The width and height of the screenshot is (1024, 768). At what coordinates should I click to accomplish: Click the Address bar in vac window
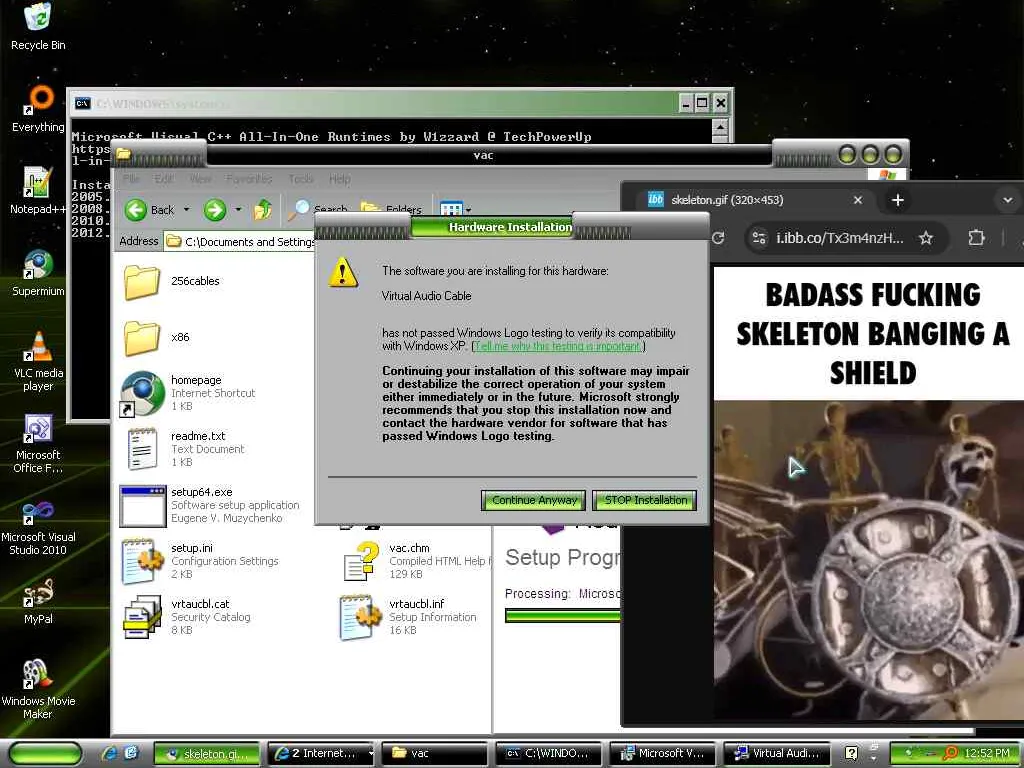click(239, 242)
